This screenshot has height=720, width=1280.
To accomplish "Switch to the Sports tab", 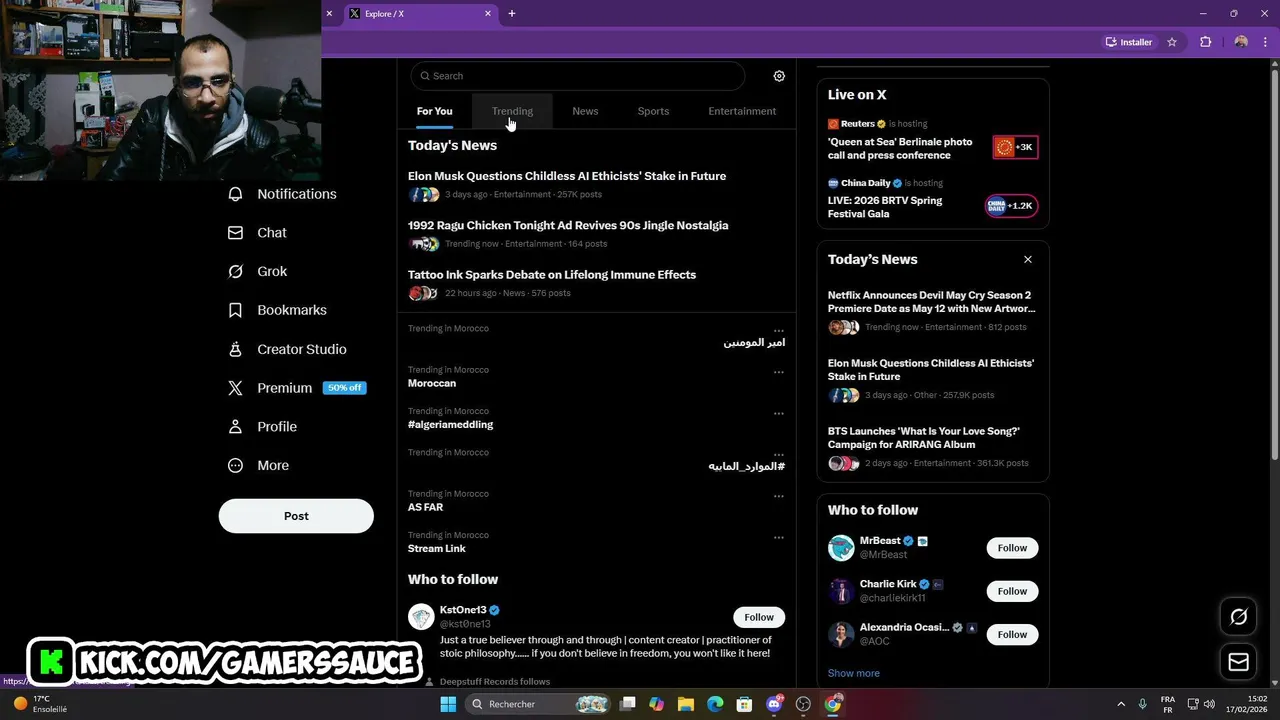I will (653, 111).
